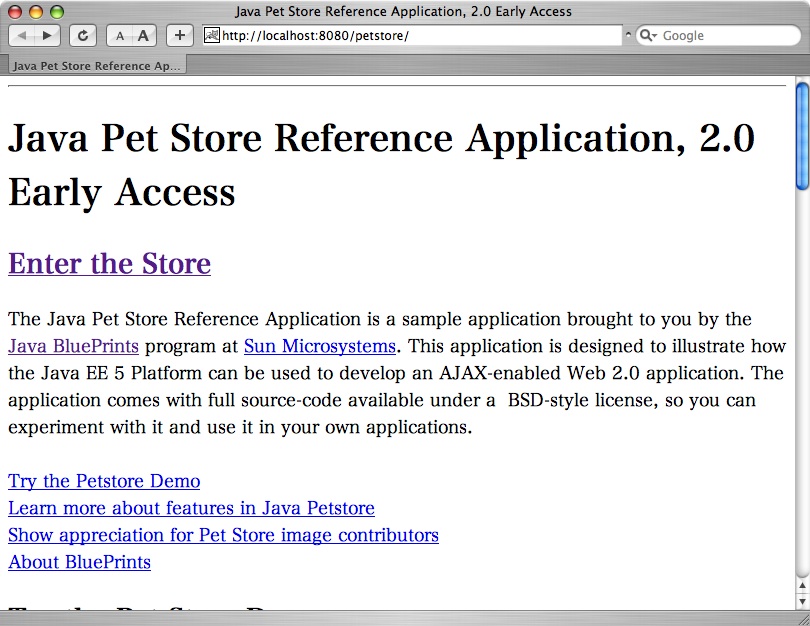Open the Enter the Store link
This screenshot has height=626, width=810.
[109, 263]
